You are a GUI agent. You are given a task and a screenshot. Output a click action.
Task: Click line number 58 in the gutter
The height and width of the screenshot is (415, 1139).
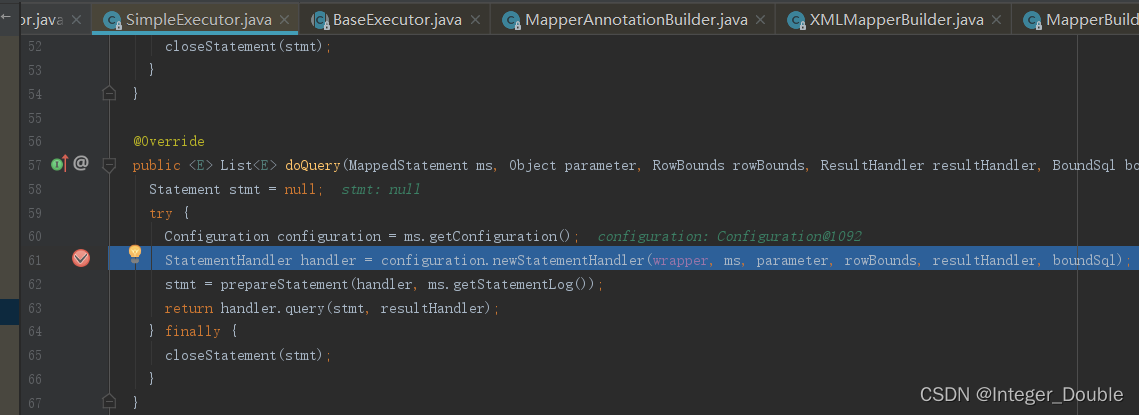(x=34, y=189)
